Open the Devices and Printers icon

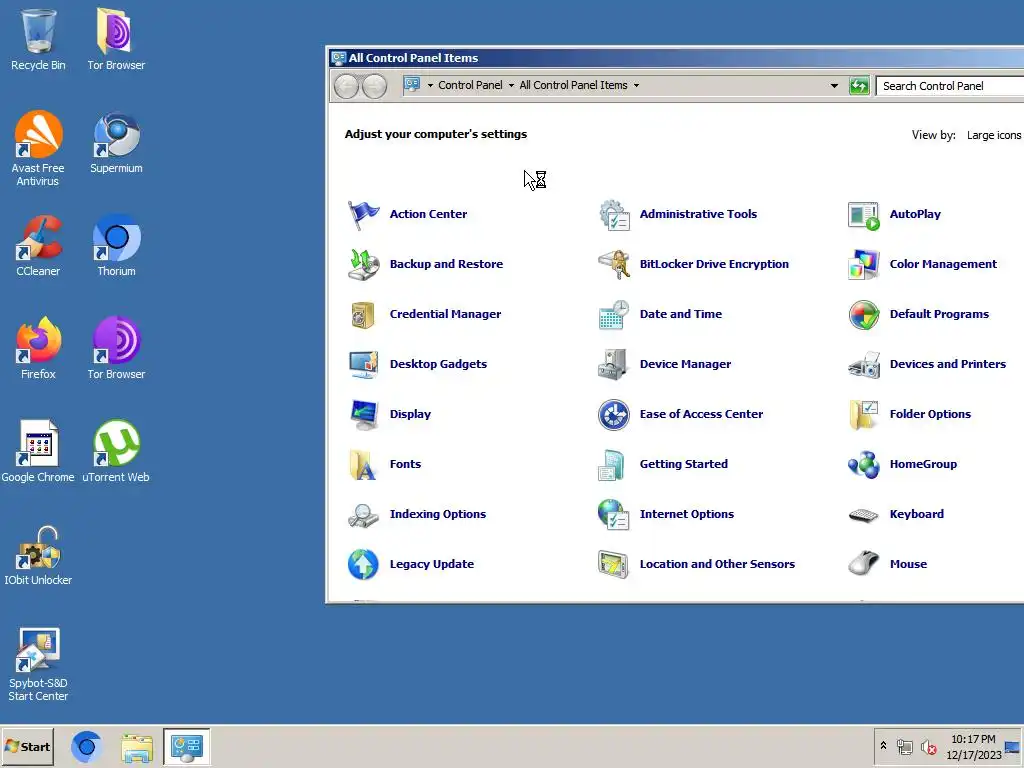pos(863,364)
